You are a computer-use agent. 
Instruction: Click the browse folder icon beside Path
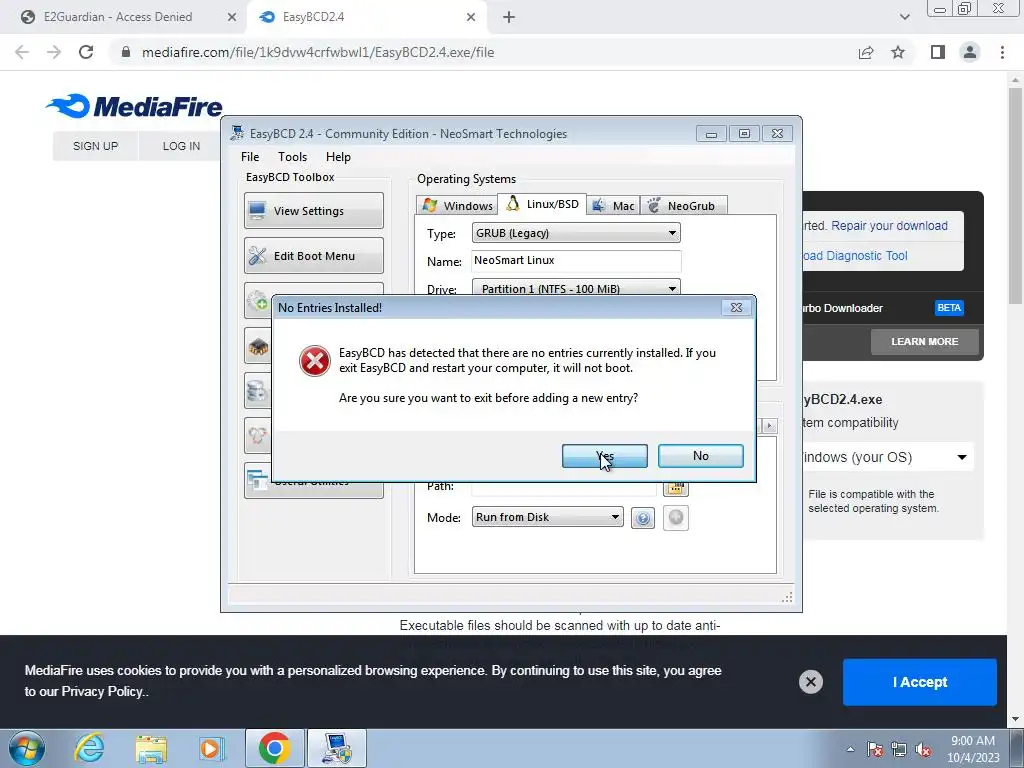(676, 489)
